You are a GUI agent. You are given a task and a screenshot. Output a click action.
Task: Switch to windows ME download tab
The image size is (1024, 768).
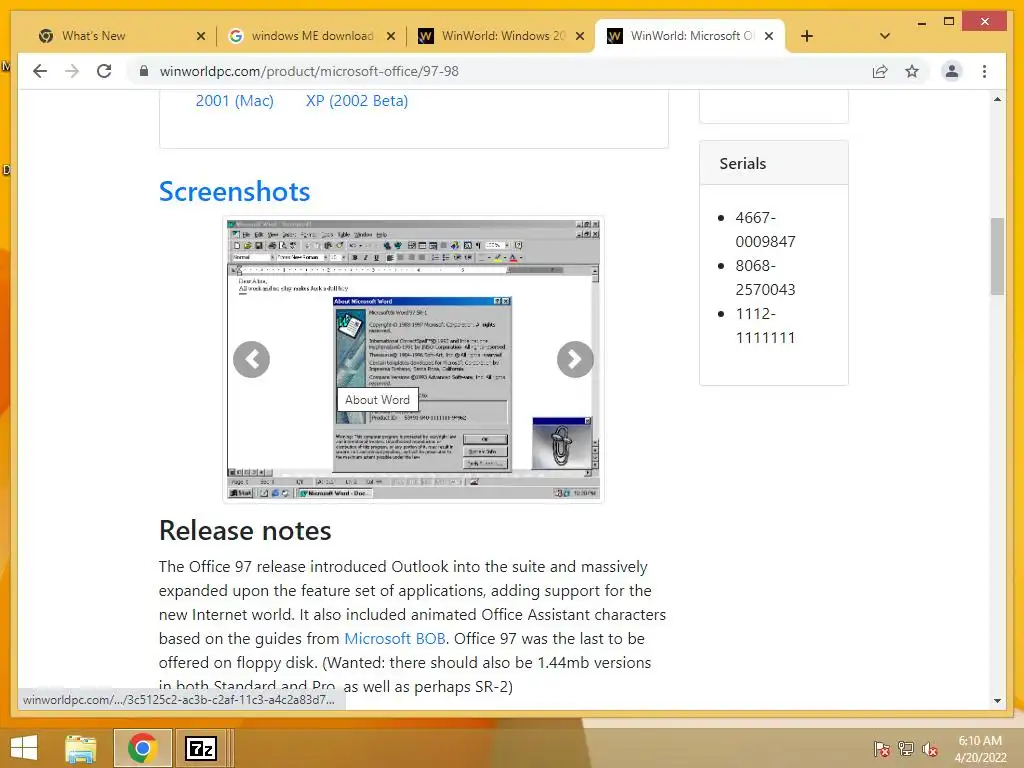point(312,36)
